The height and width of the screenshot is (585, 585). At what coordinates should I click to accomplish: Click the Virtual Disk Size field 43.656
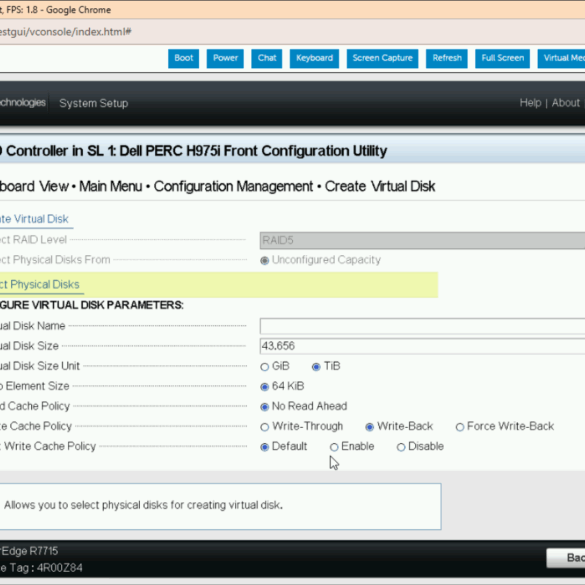click(x=422, y=346)
